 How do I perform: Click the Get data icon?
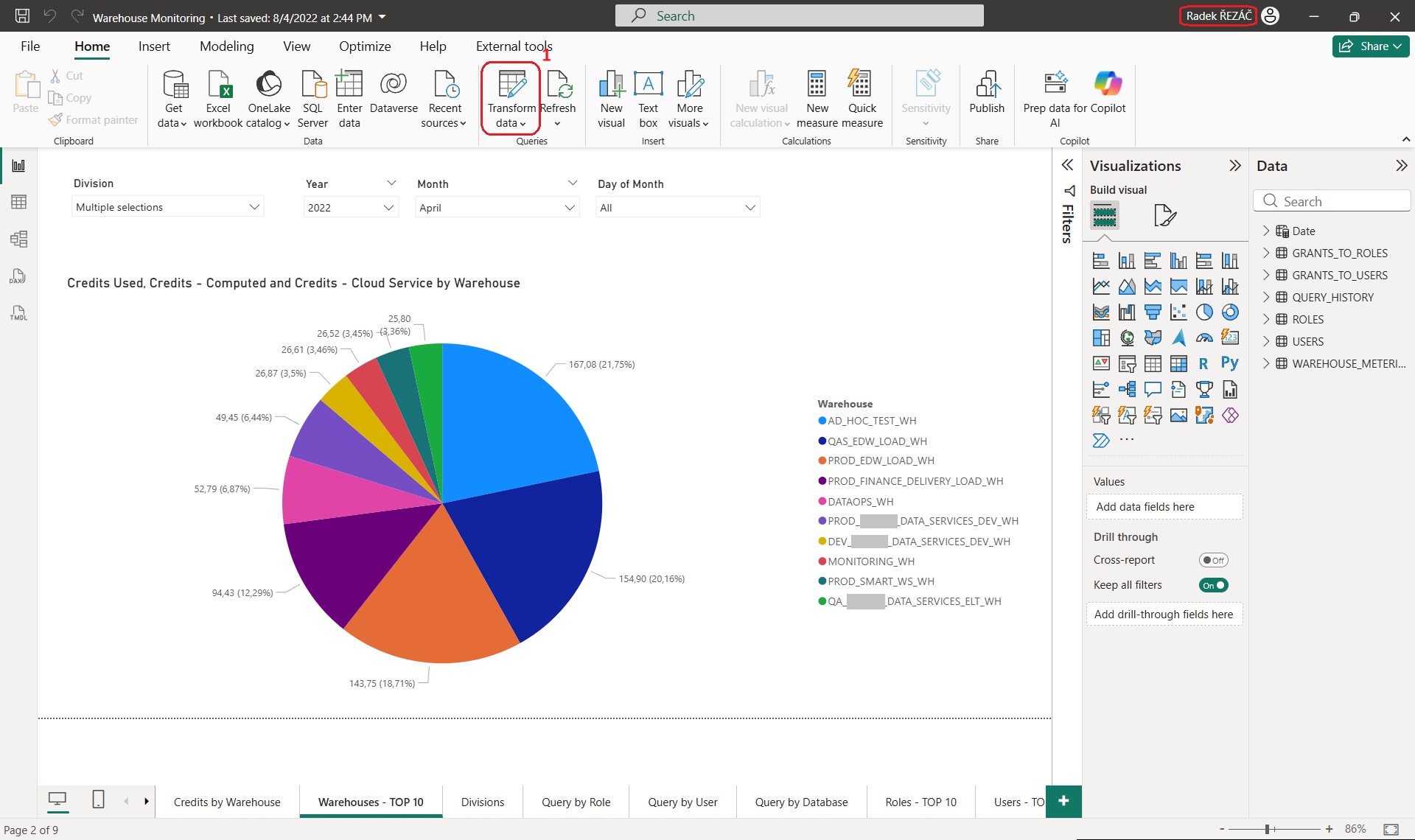point(175,85)
